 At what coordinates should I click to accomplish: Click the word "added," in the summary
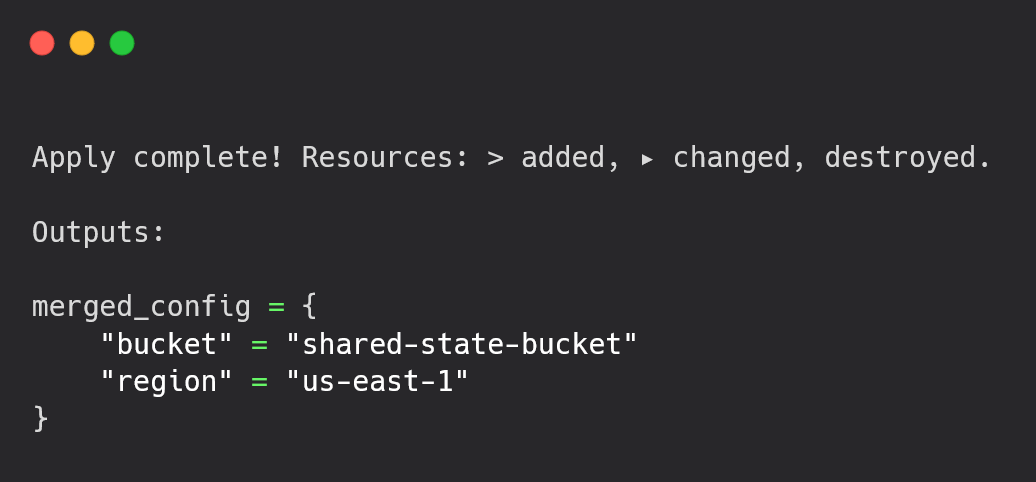click(571, 158)
